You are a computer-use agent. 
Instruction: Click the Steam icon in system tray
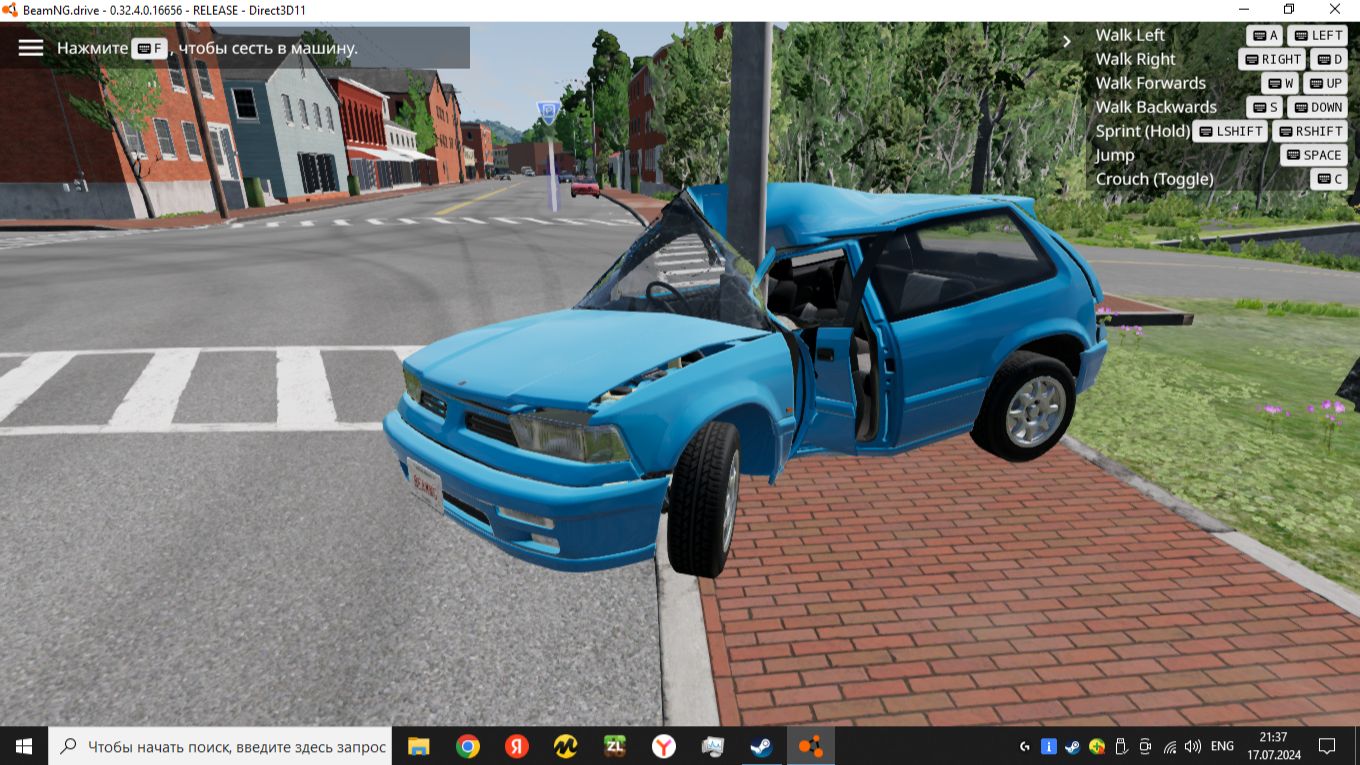[x=1073, y=746]
